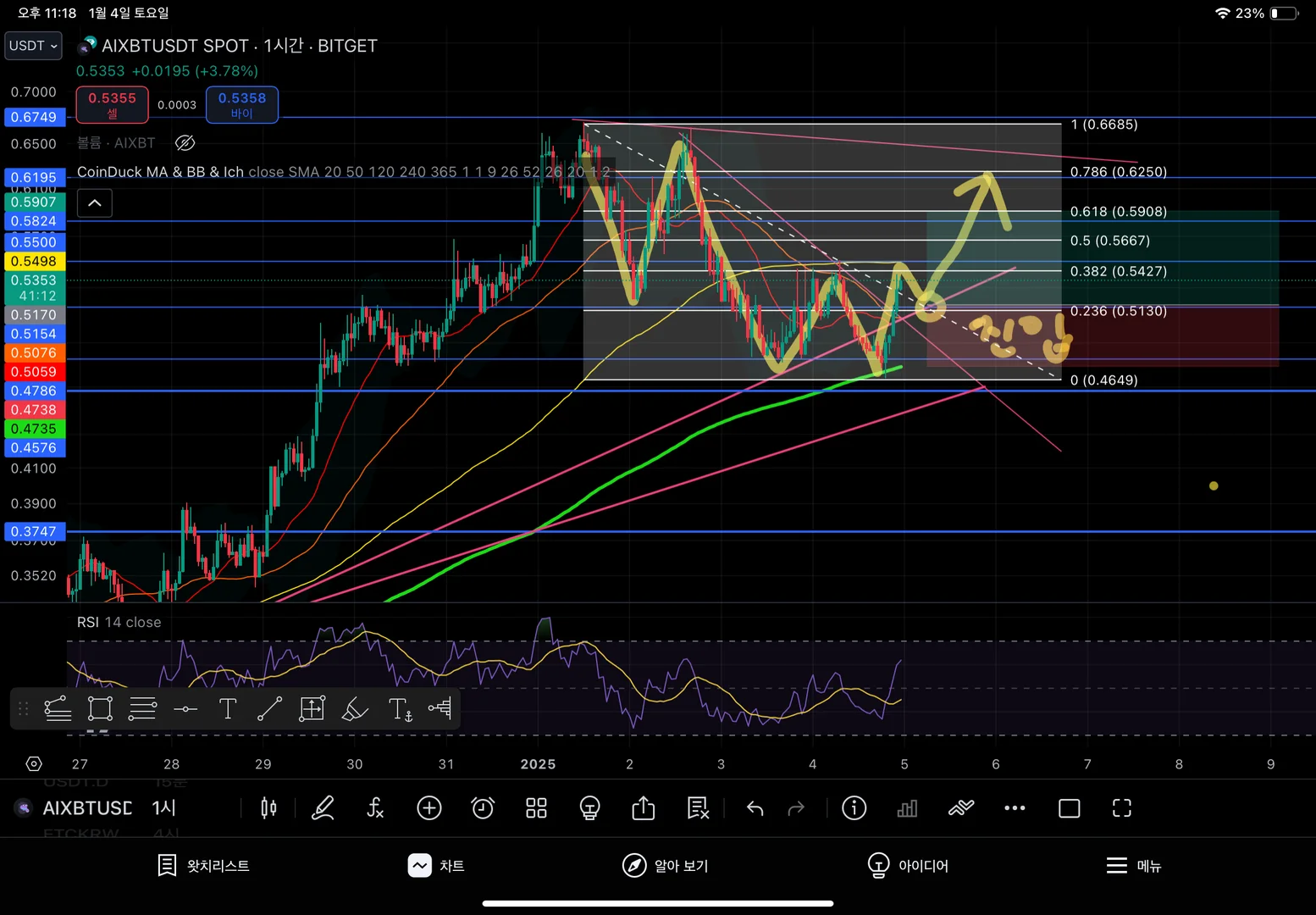This screenshot has width=1316, height=915.
Task: Tap the blue 0.5358 buy button
Action: tap(242, 105)
